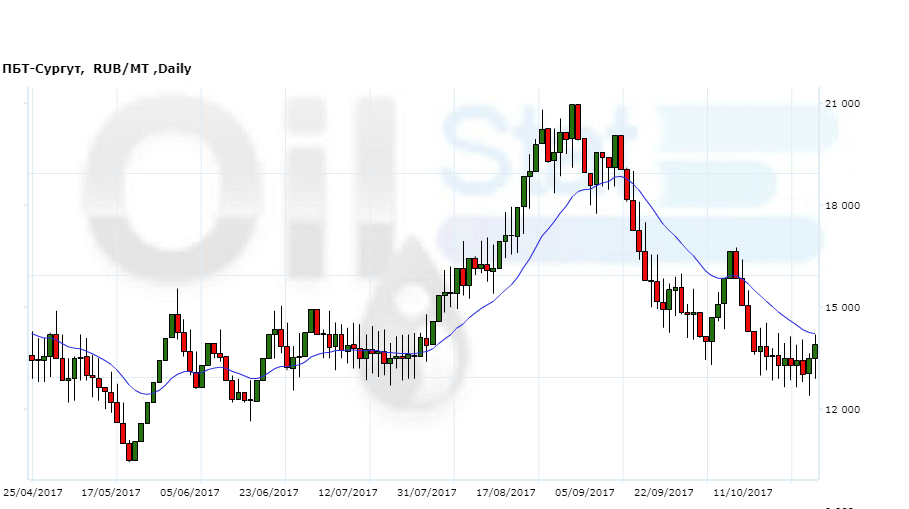This screenshot has height=509, width=909.
Task: Click the highest green candle near 21 000
Action: 572,120
